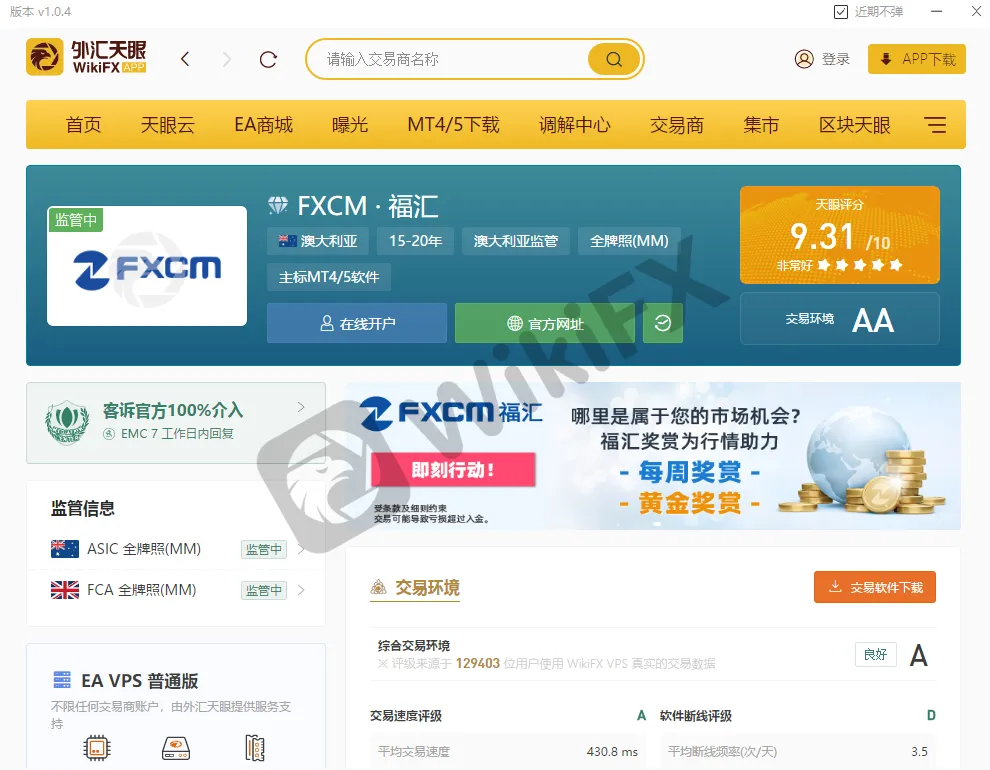Click the Australian flag for ASIC
Image resolution: width=990 pixels, height=770 pixels.
coord(64,548)
